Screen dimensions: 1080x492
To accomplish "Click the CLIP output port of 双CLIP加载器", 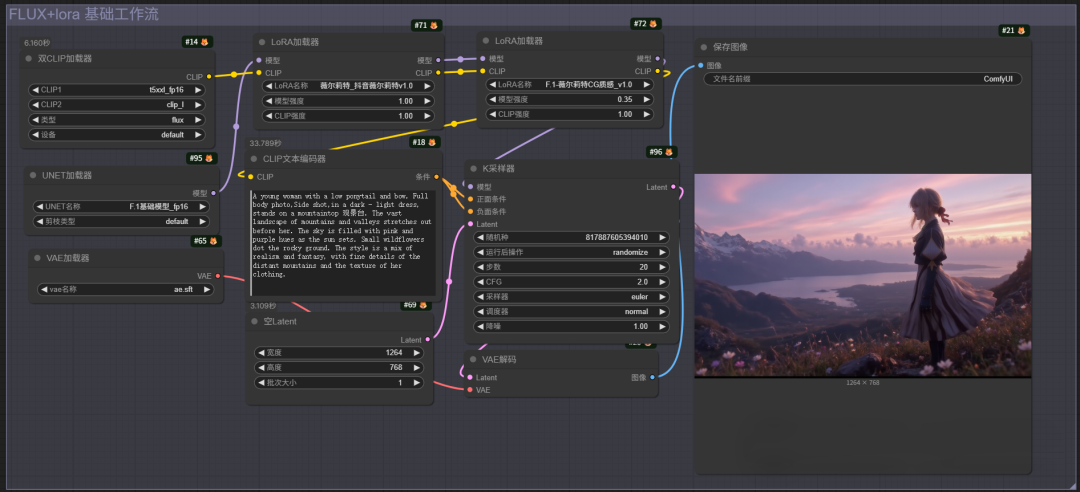I will [209, 76].
